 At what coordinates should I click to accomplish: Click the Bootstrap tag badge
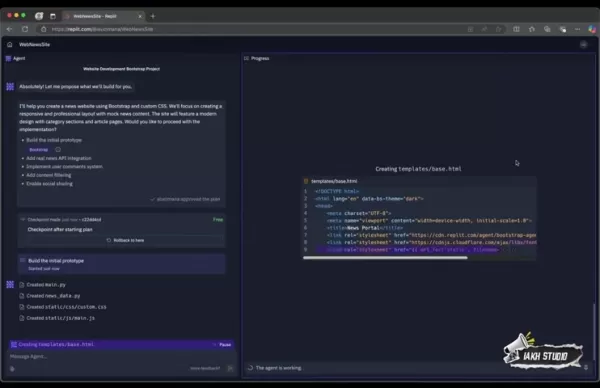pos(39,150)
